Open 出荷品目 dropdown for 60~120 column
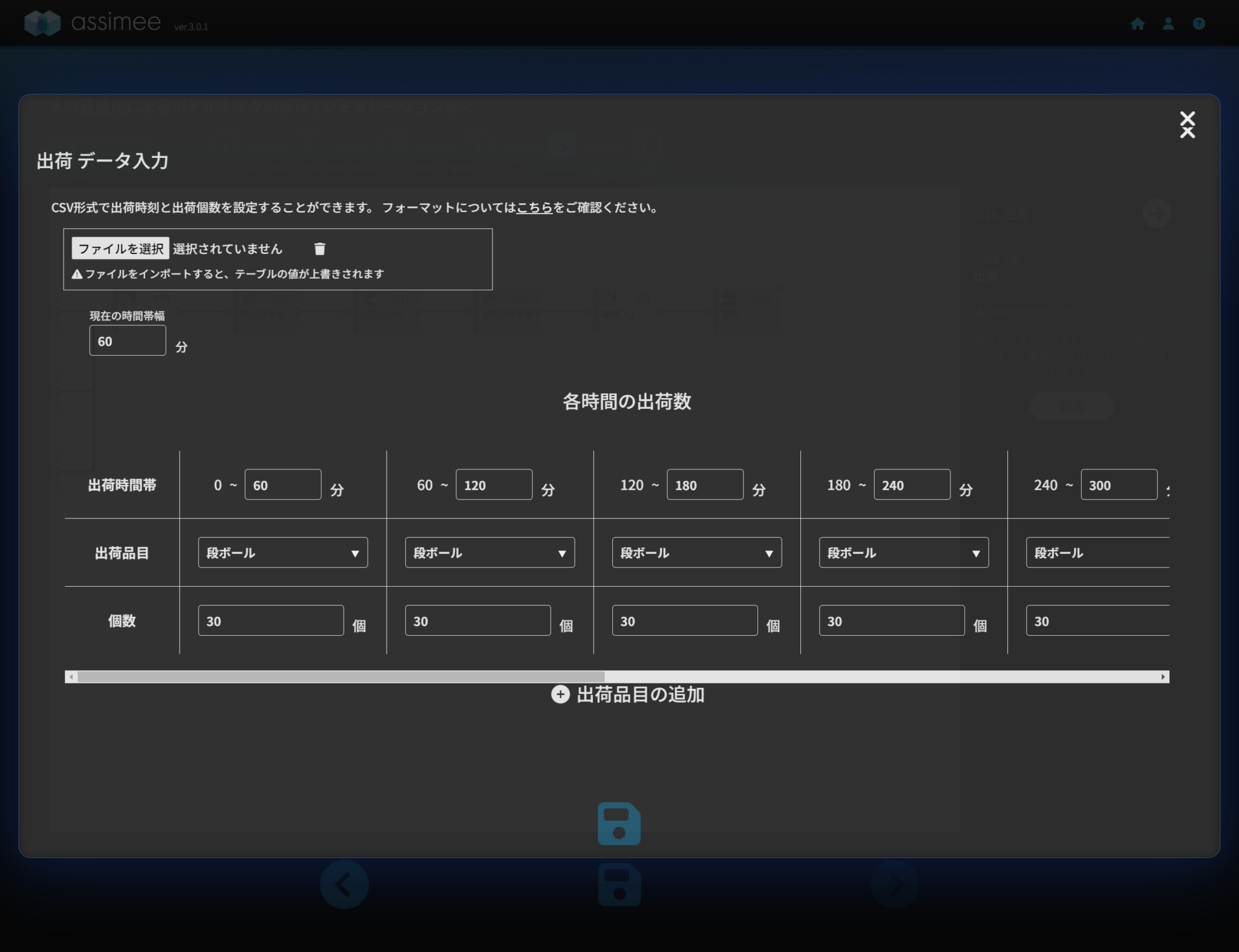The image size is (1239, 952). pos(489,553)
